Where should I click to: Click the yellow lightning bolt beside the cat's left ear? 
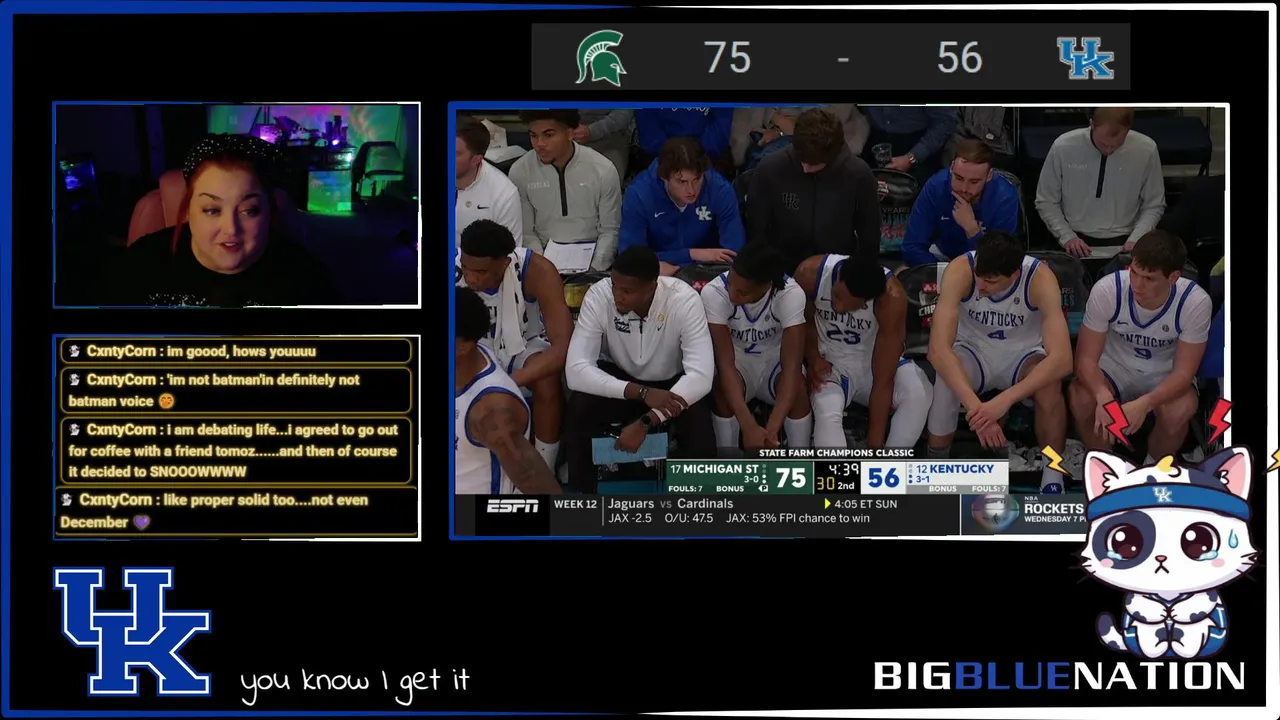[x=1055, y=458]
